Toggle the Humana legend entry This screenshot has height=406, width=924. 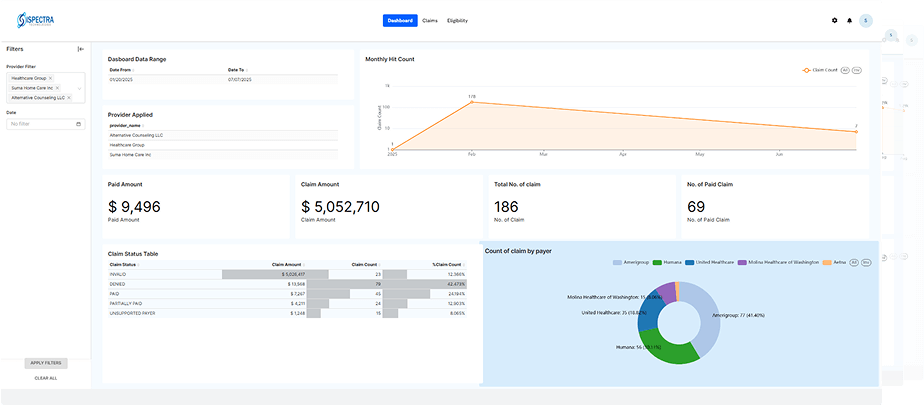[x=669, y=262]
